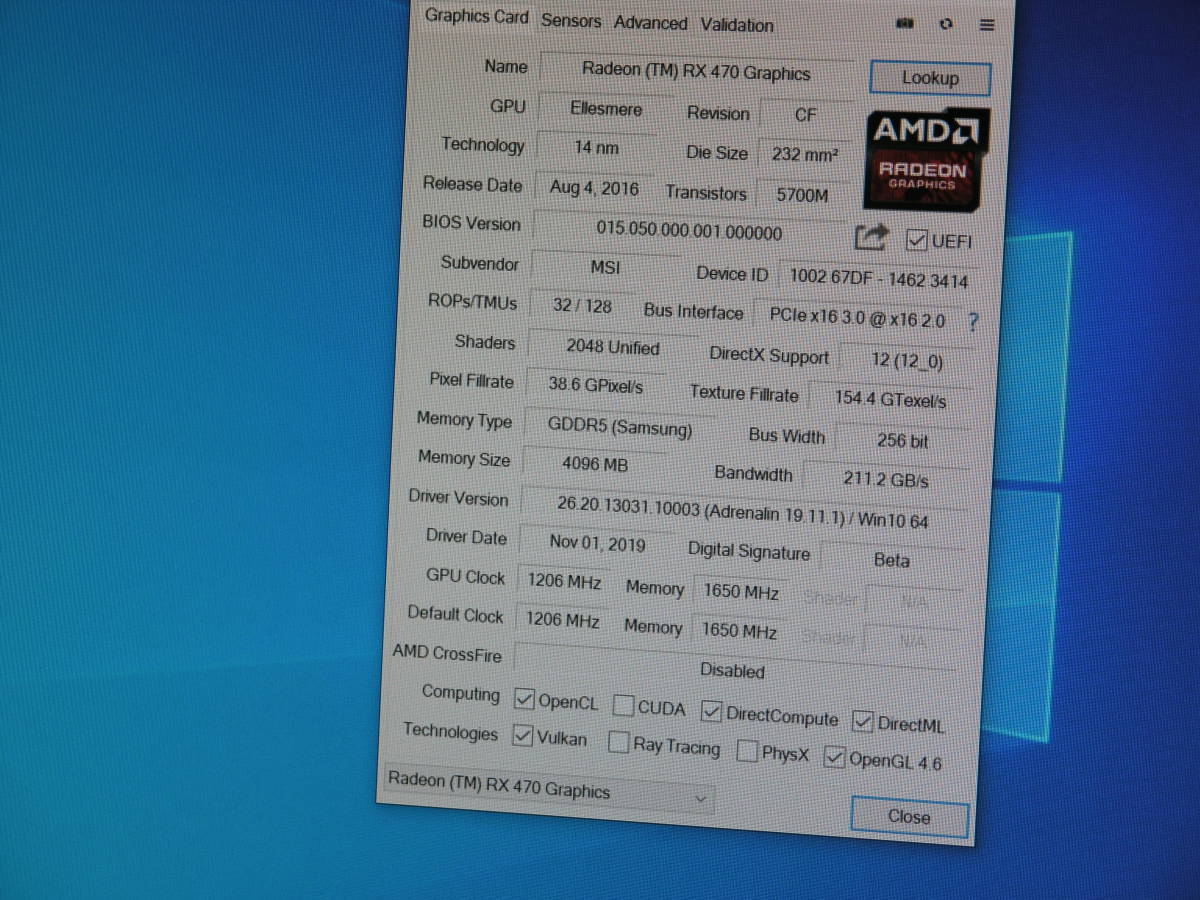The image size is (1200, 900).
Task: Click the AMD Radeon Graphics logo
Action: pyautogui.click(x=926, y=158)
